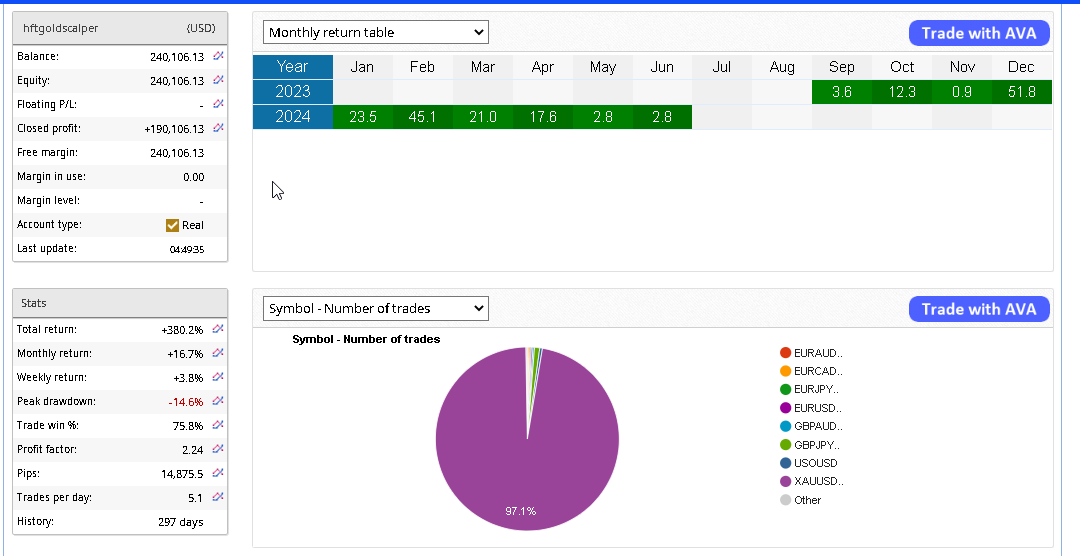Screen dimensions: 1080x556
Task: Select the 2023 year row header
Action: click(292, 92)
